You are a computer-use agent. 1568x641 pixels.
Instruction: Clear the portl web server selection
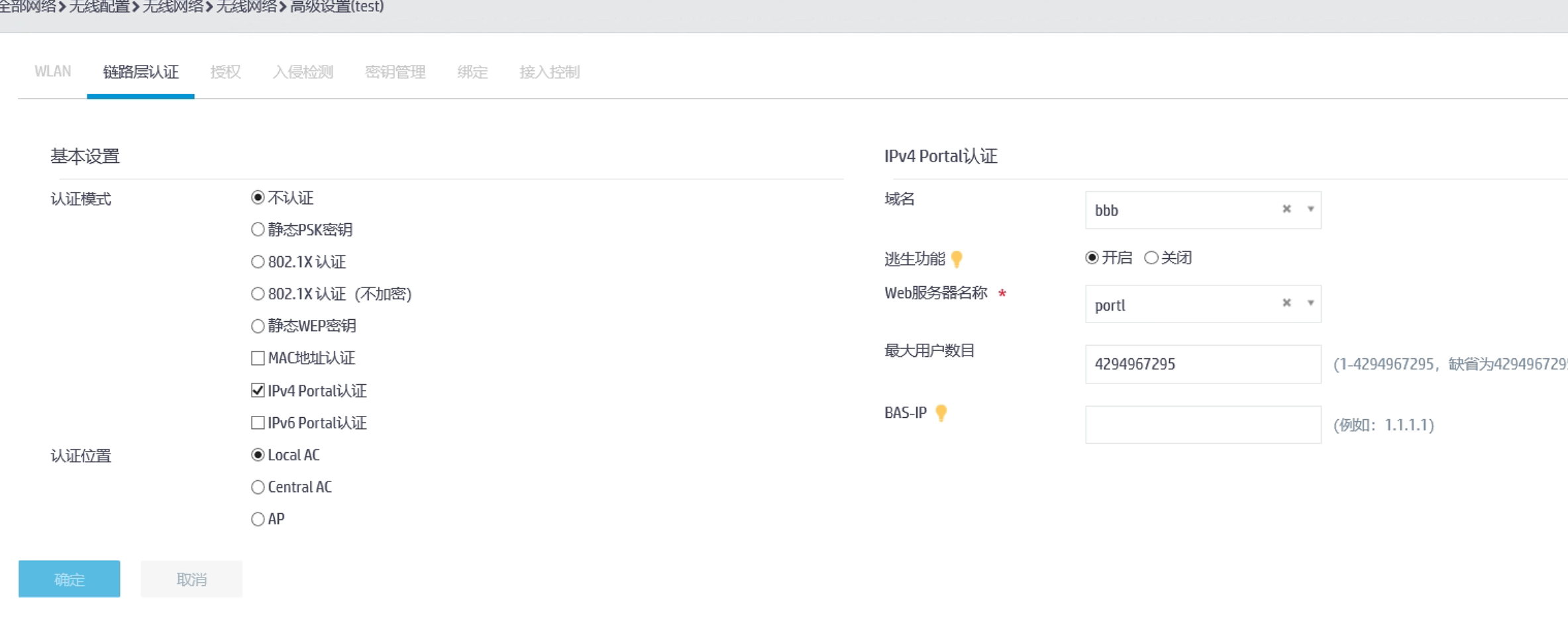[x=1286, y=303]
